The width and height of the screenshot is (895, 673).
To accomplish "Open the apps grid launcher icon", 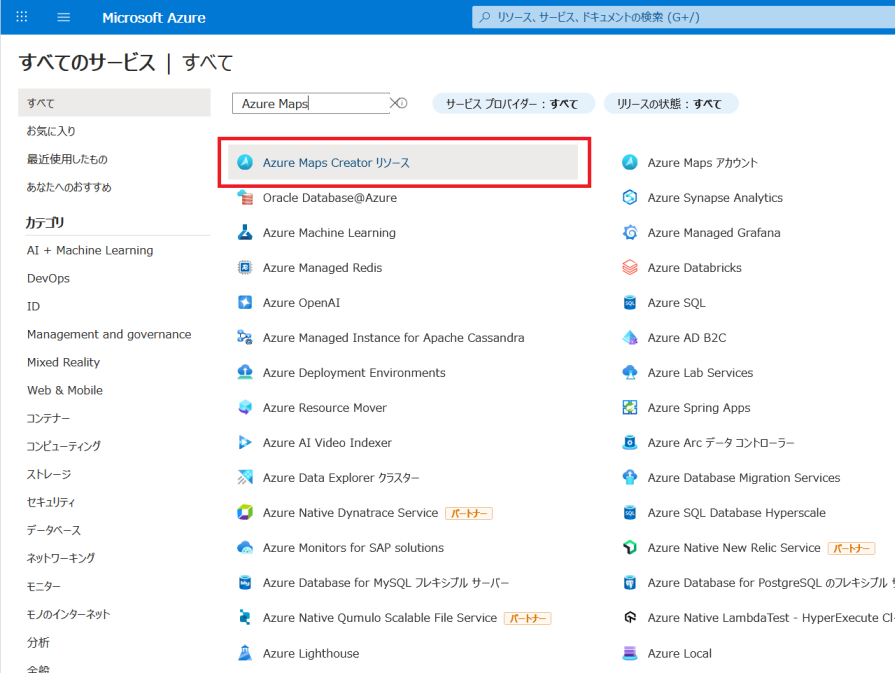I will point(22,17).
